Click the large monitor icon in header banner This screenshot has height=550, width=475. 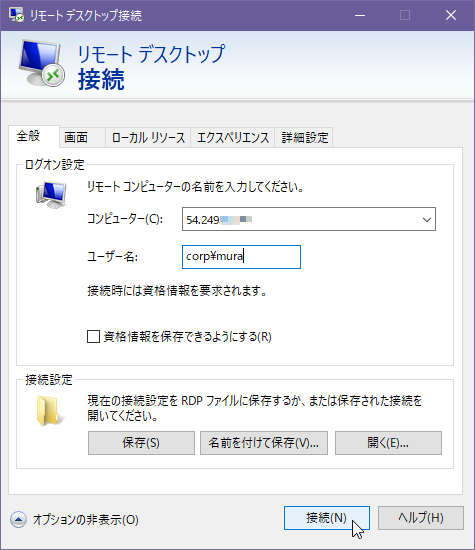coord(42,63)
